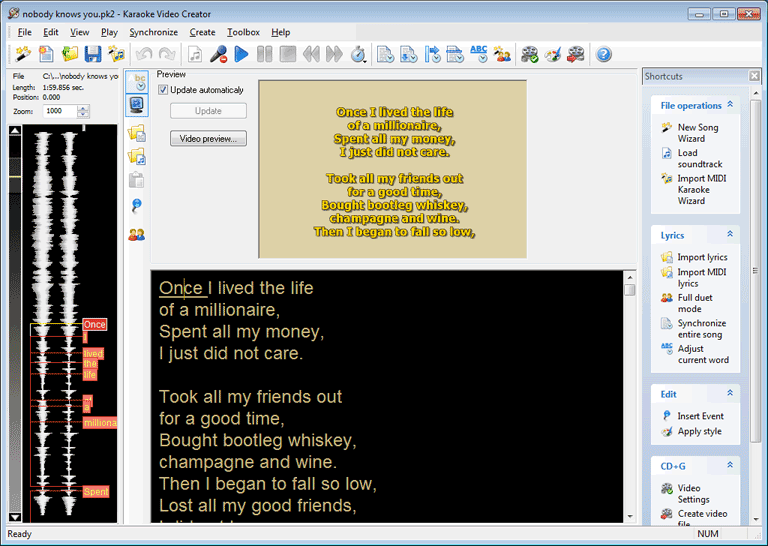Collapse the File operations section
Viewport: 768px width, 546px height.
click(x=730, y=105)
